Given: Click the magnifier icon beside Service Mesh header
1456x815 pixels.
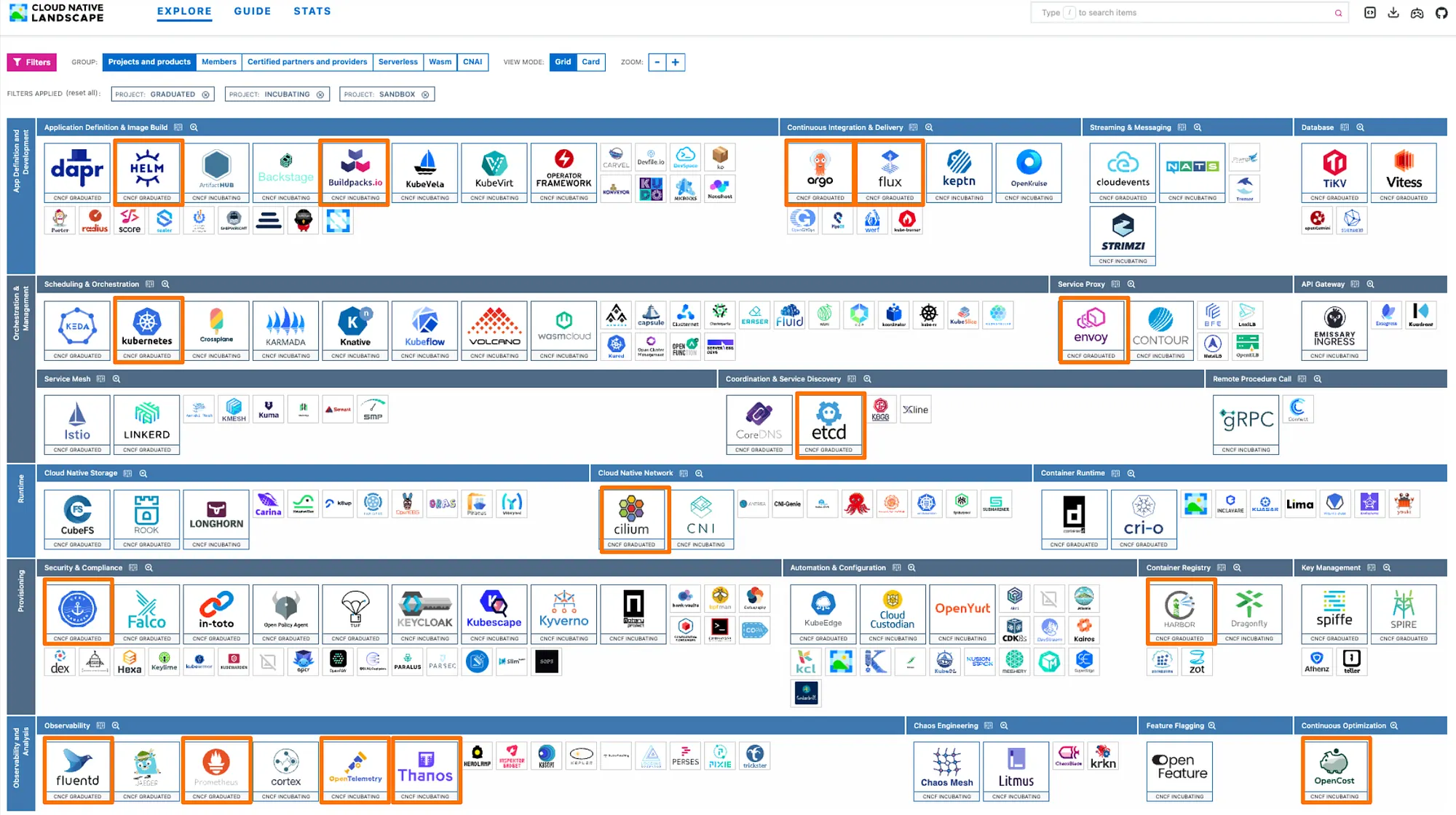Looking at the screenshot, I should pos(116,379).
